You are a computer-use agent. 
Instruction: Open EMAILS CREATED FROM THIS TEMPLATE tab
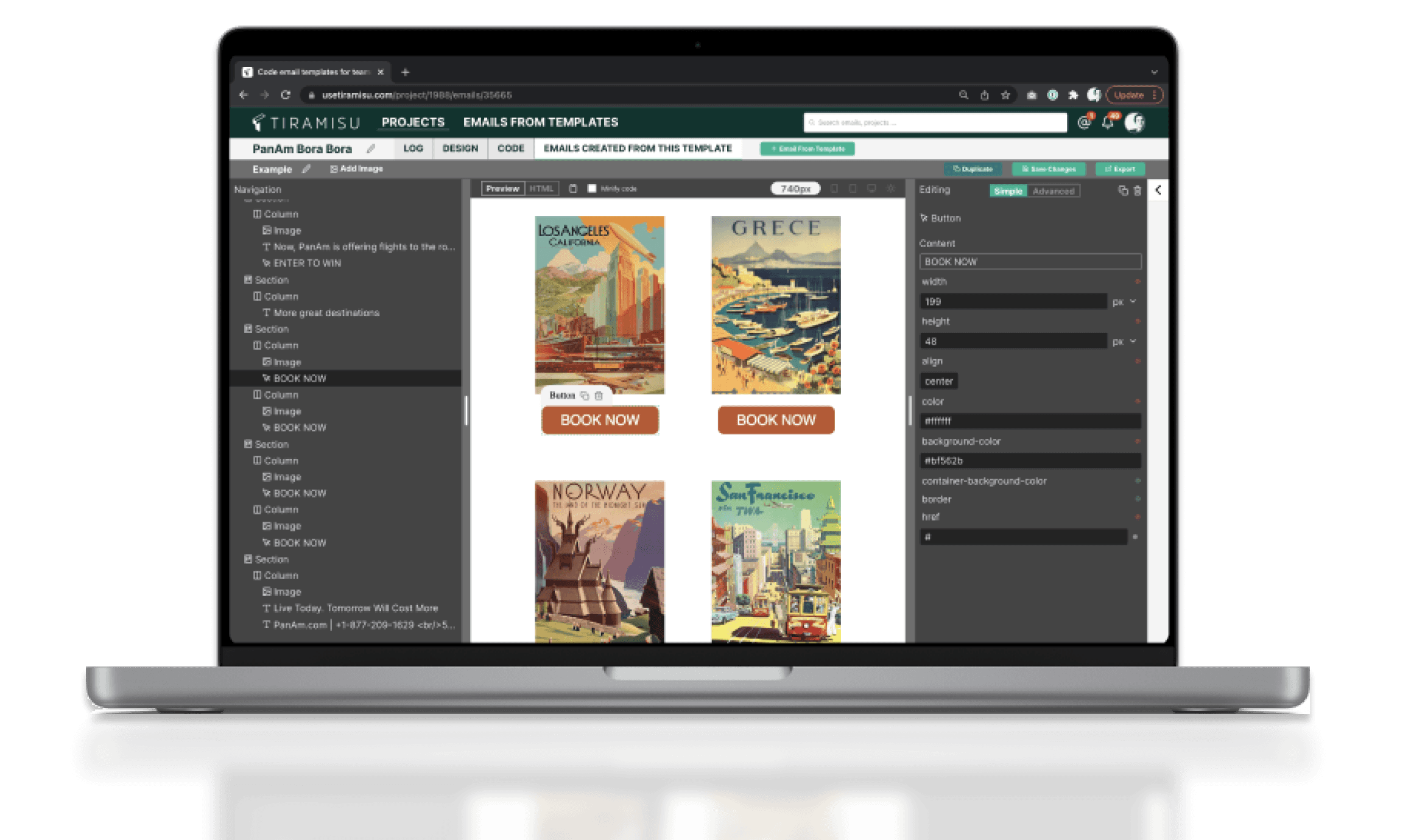coord(638,149)
